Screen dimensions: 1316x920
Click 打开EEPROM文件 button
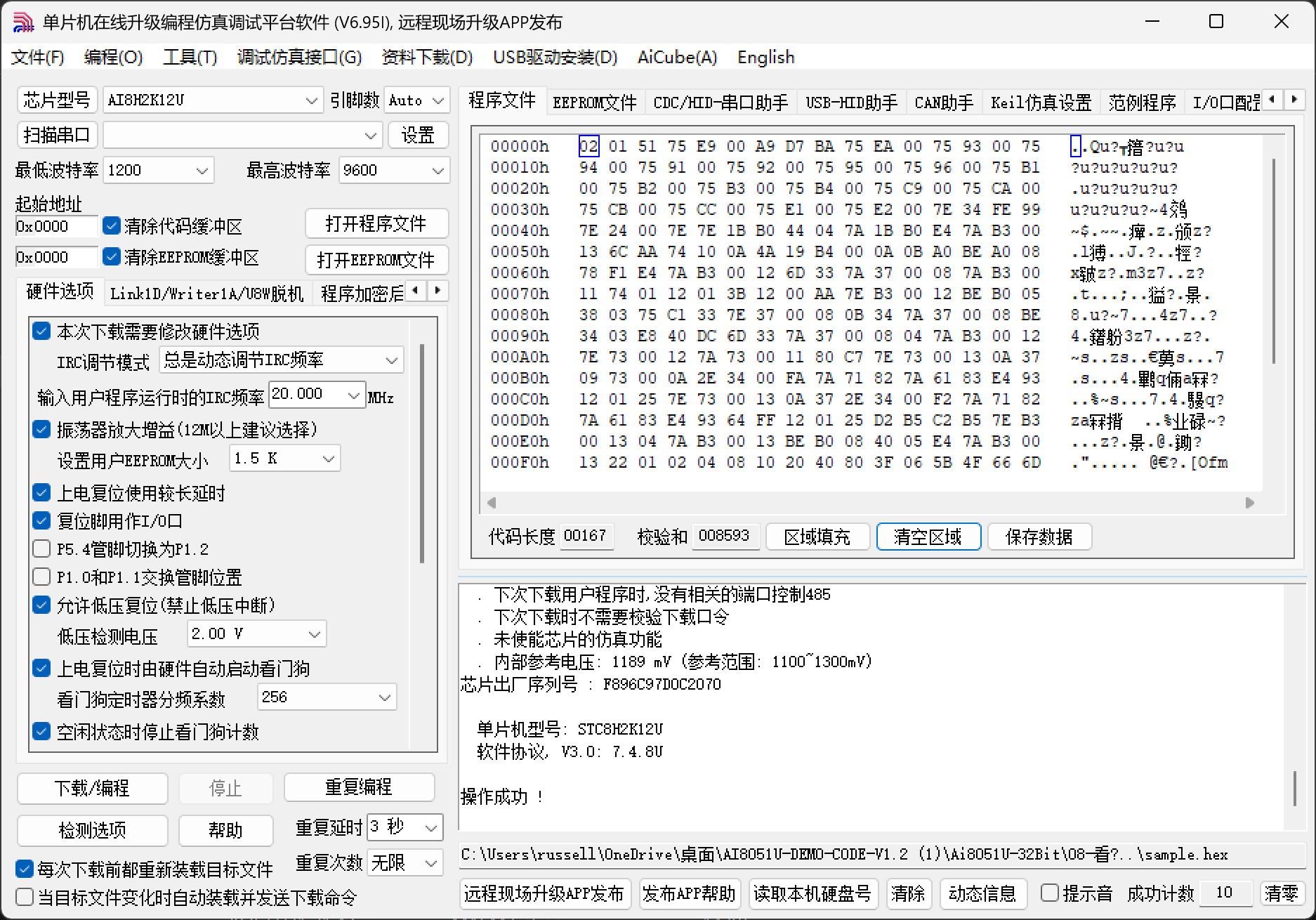376,260
